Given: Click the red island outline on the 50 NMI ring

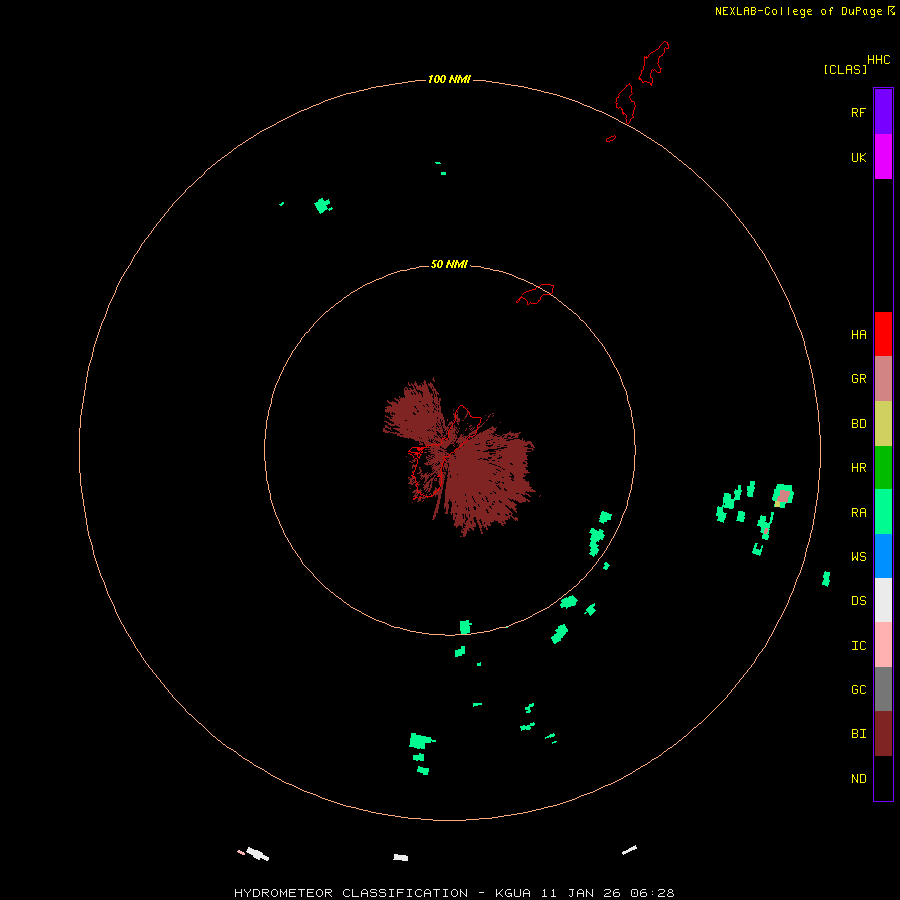Looking at the screenshot, I should pos(536,293).
